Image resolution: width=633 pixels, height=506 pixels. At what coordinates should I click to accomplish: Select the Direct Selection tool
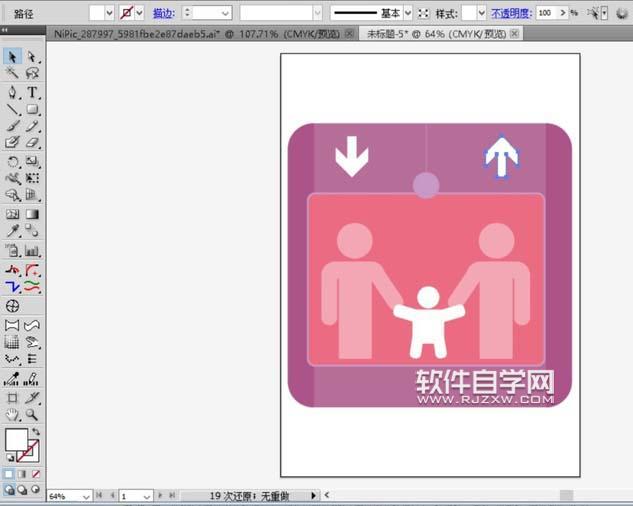[x=32, y=57]
